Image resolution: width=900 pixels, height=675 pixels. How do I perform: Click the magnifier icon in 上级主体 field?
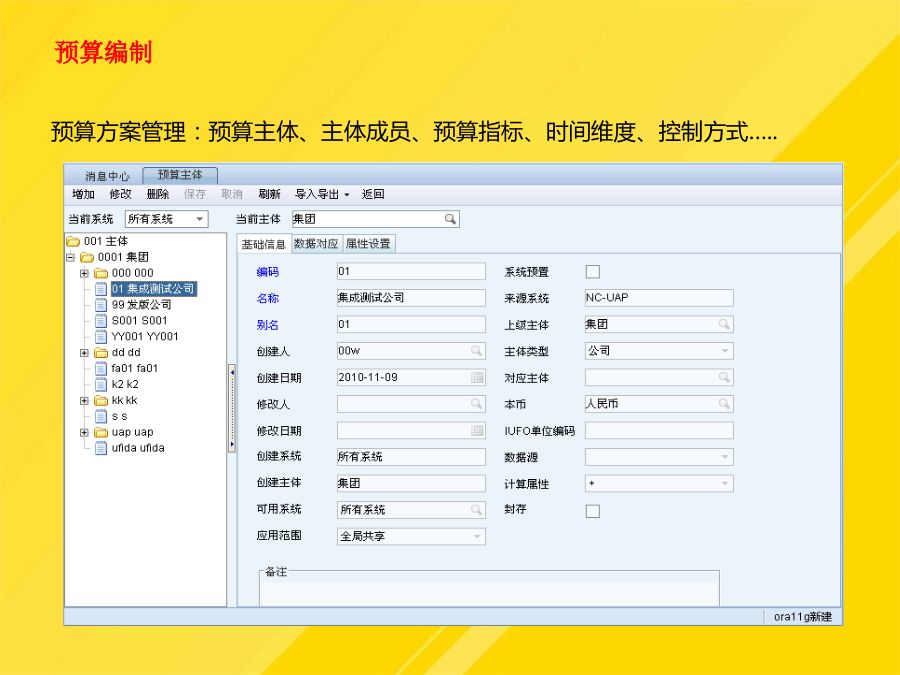(x=724, y=325)
